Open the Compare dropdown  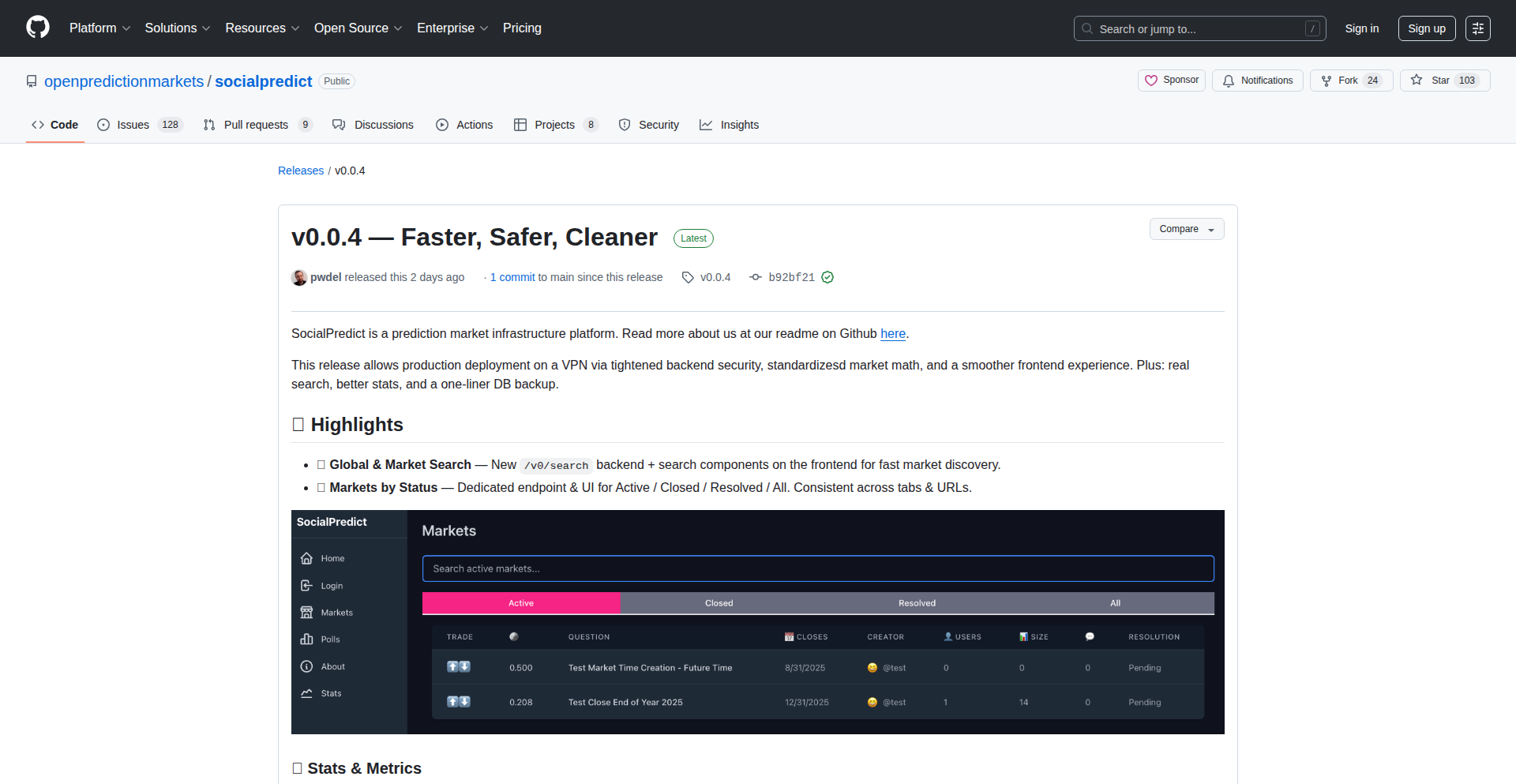pyautogui.click(x=1187, y=229)
